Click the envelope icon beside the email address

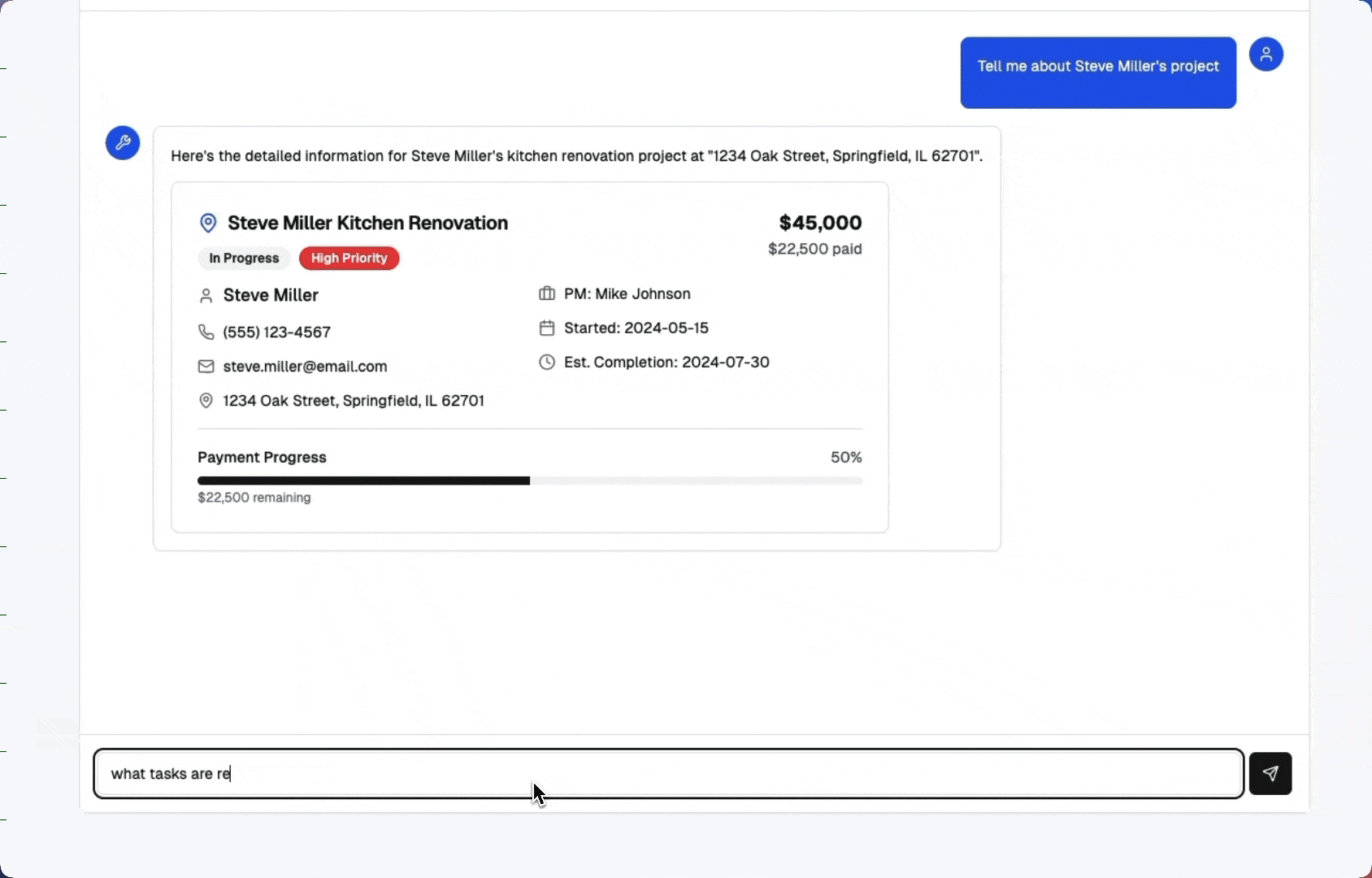[206, 367]
